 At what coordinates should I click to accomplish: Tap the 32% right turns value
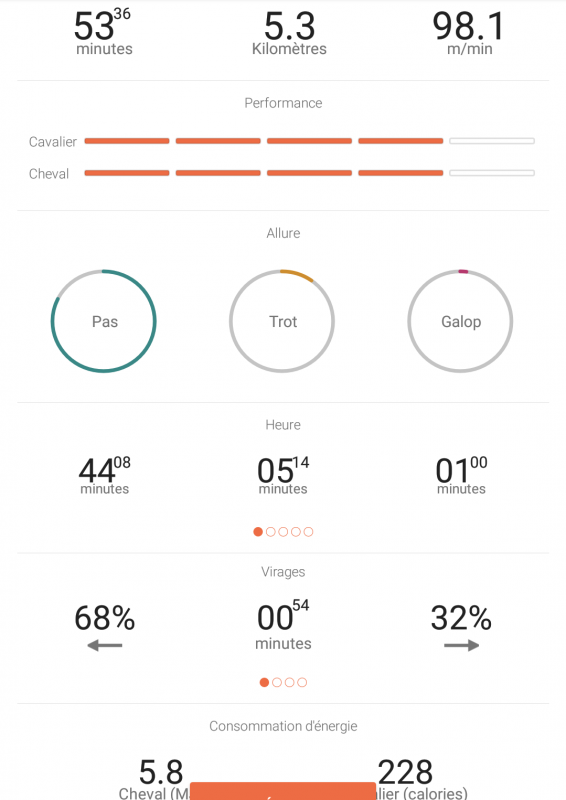461,618
